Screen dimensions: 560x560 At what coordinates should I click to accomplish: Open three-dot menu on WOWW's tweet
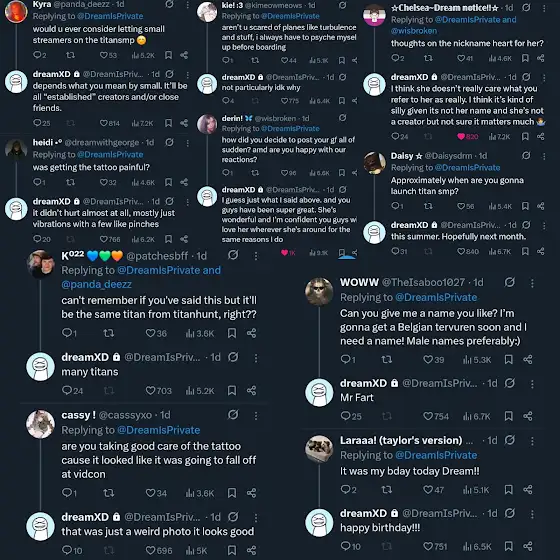pyautogui.click(x=532, y=283)
